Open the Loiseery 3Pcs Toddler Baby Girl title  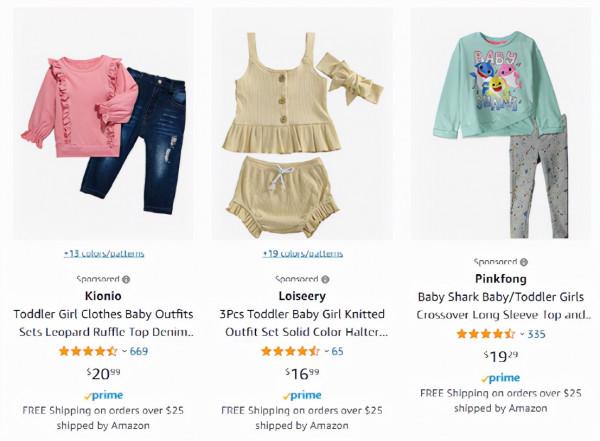coord(302,323)
